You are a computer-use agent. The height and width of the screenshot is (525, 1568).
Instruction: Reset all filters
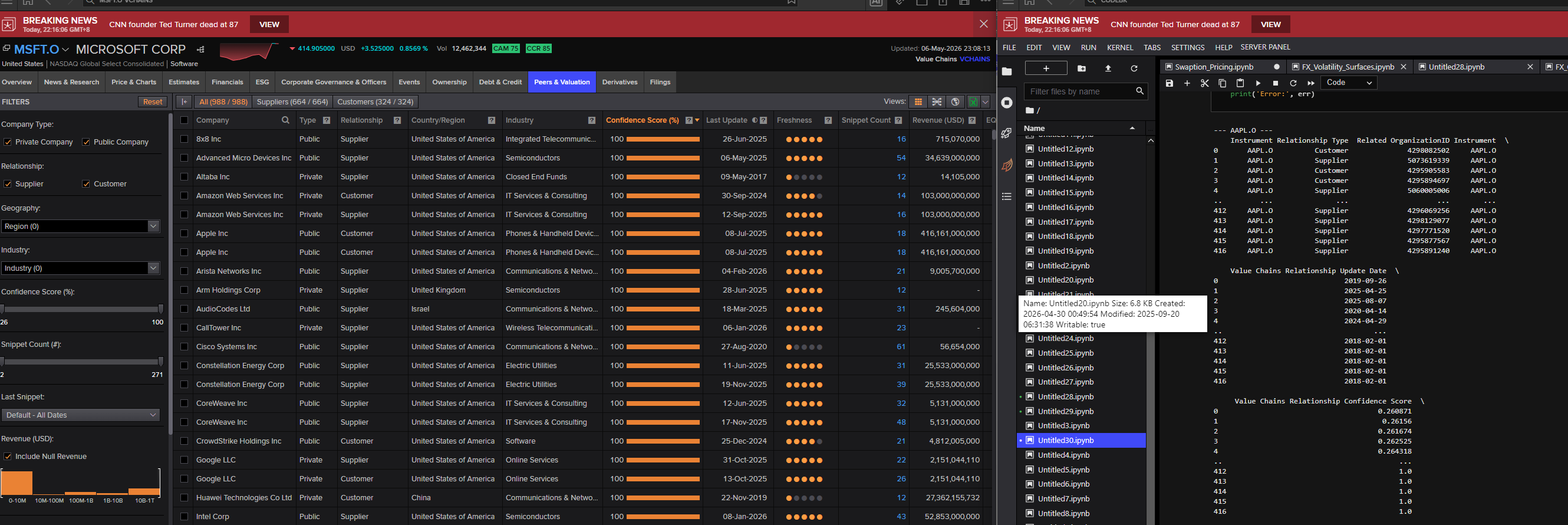point(152,101)
